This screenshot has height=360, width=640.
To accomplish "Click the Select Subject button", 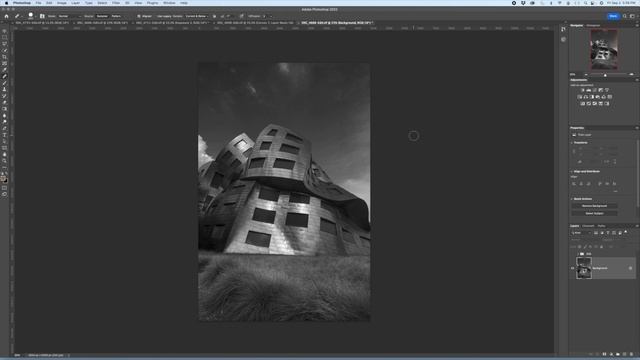I will [x=594, y=213].
